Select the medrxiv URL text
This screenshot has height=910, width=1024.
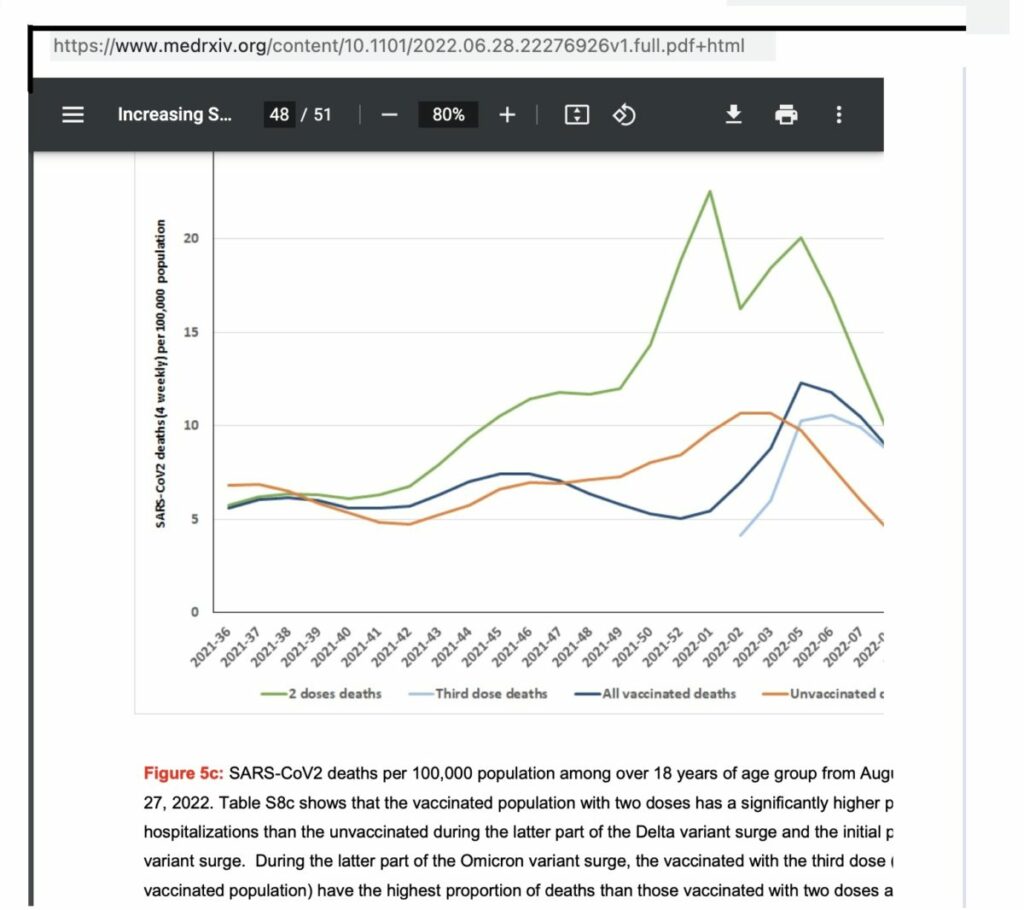click(x=398, y=46)
